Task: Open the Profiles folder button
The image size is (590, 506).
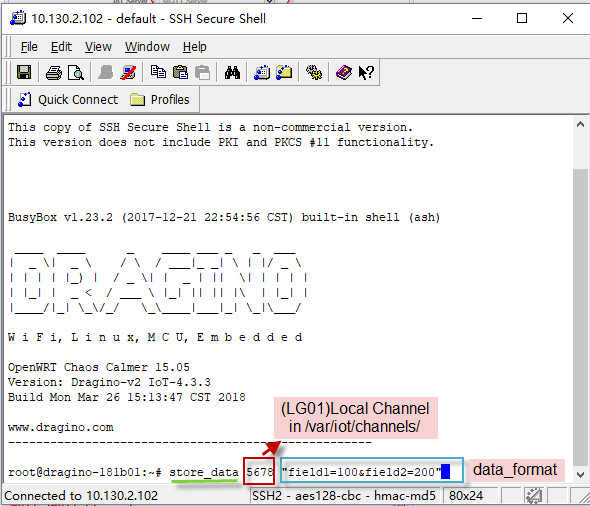Action: pos(160,100)
